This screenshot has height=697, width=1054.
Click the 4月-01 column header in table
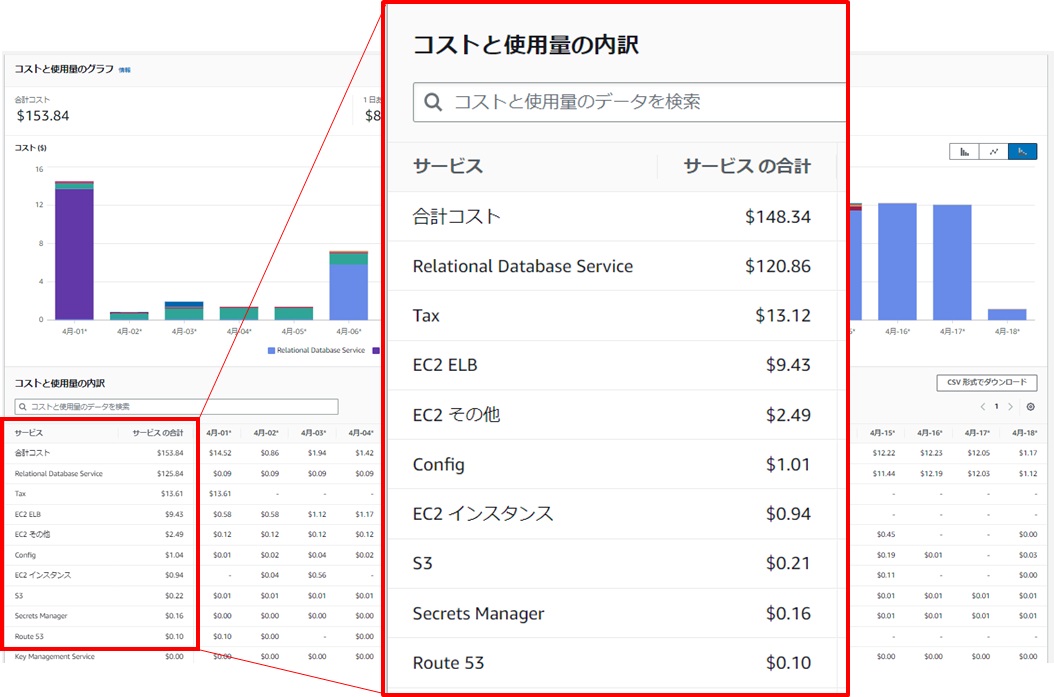[x=218, y=433]
